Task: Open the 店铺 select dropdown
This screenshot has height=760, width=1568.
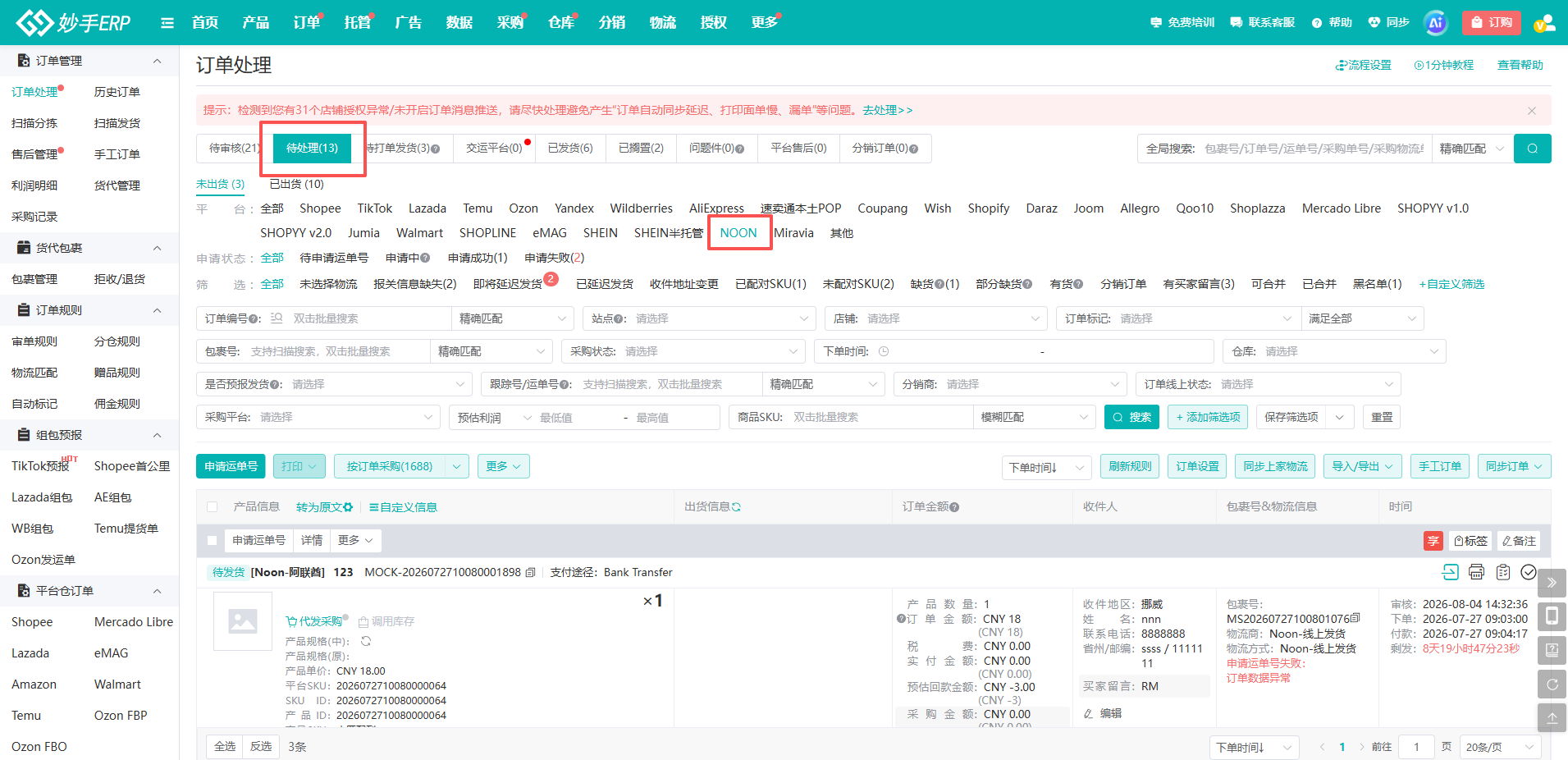Action: tap(936, 318)
